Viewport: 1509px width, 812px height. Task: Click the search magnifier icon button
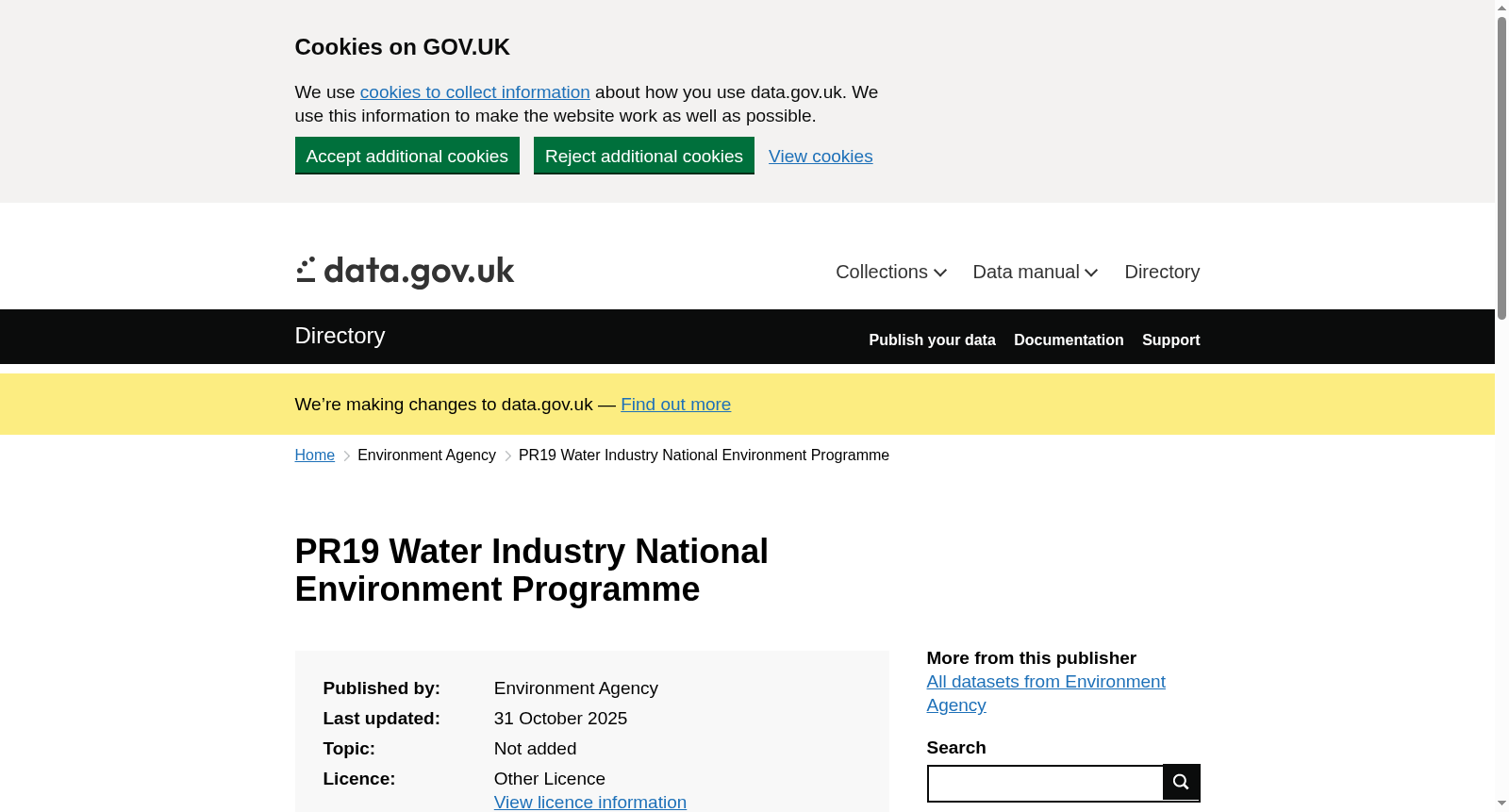point(1181,782)
